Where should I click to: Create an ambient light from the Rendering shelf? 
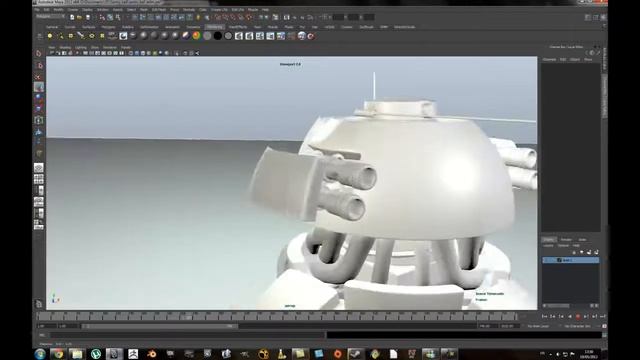(x=50, y=36)
